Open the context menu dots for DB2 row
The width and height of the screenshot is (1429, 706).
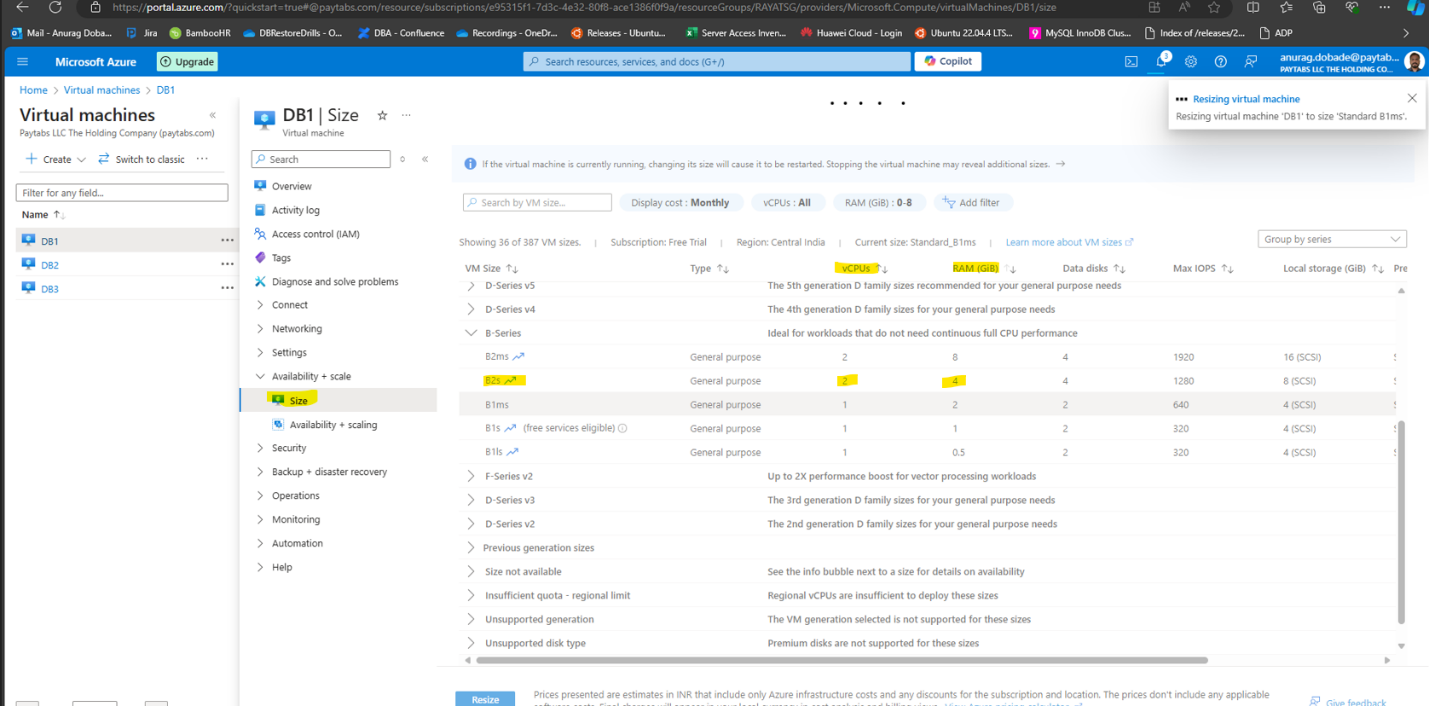point(227,265)
